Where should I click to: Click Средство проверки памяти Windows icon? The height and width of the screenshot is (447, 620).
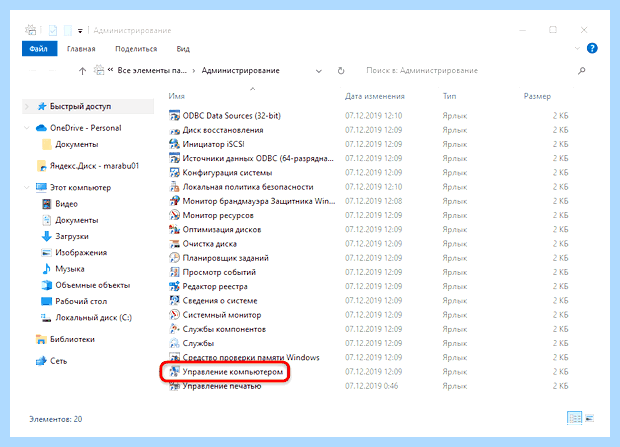tap(174, 358)
